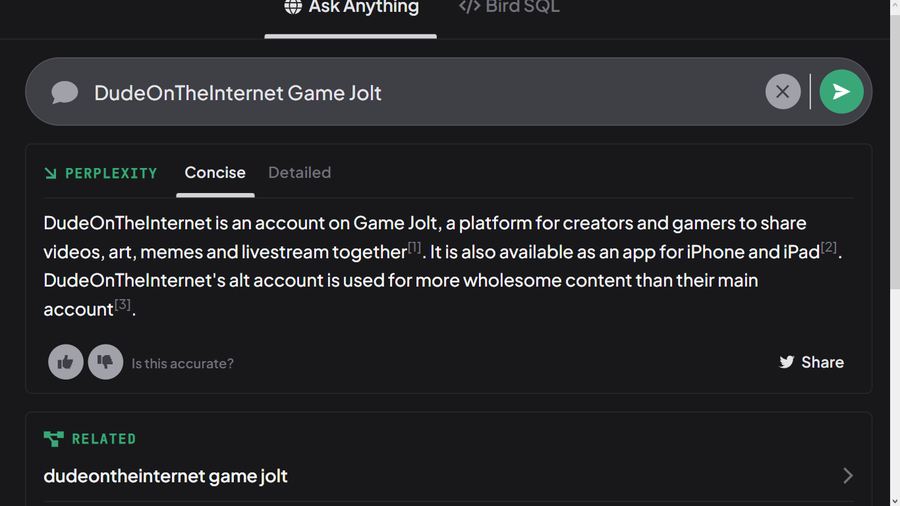Click the thumbs up icon

[x=66, y=362]
